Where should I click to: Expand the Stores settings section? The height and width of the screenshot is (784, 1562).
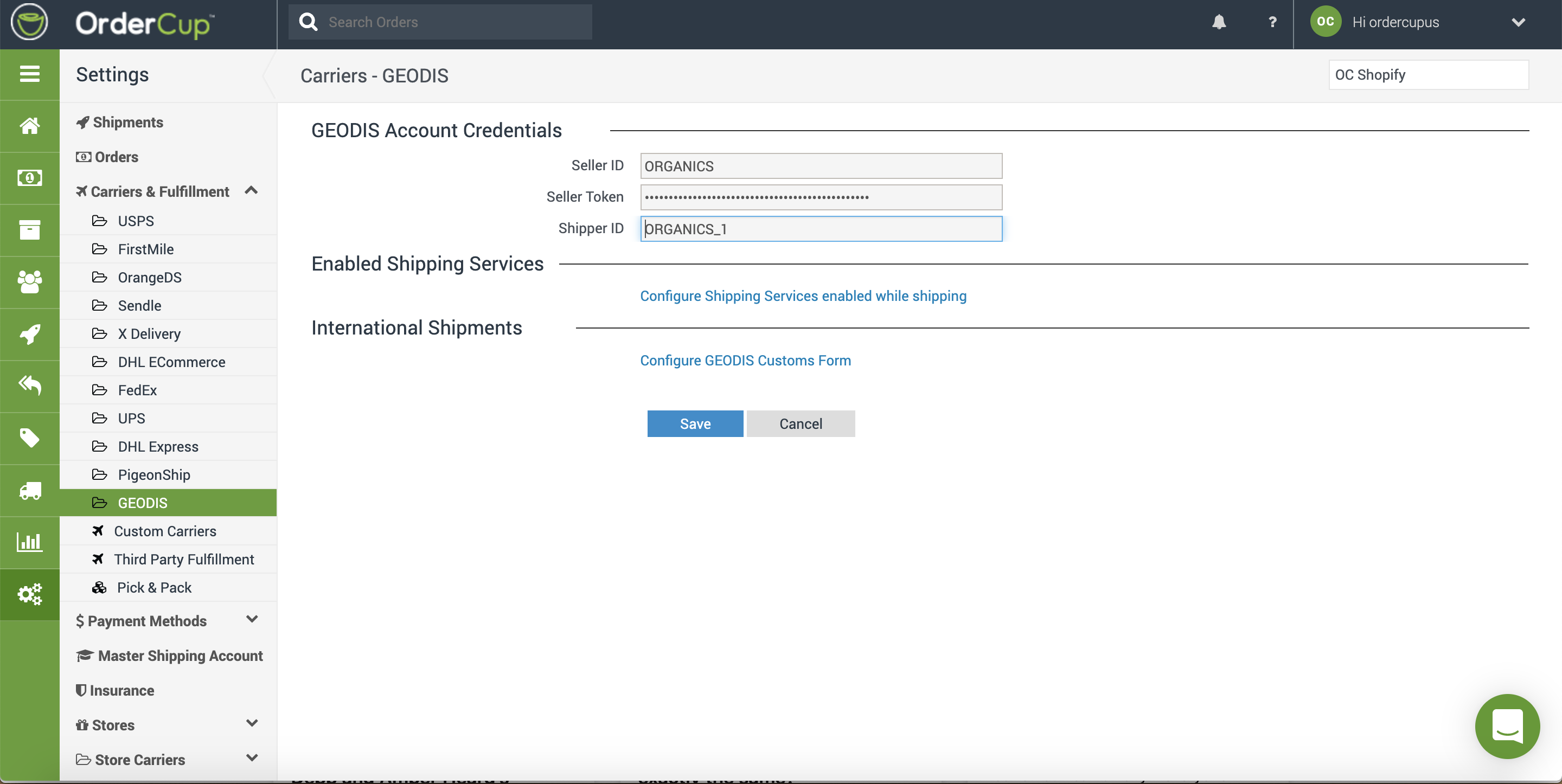pyautogui.click(x=252, y=724)
